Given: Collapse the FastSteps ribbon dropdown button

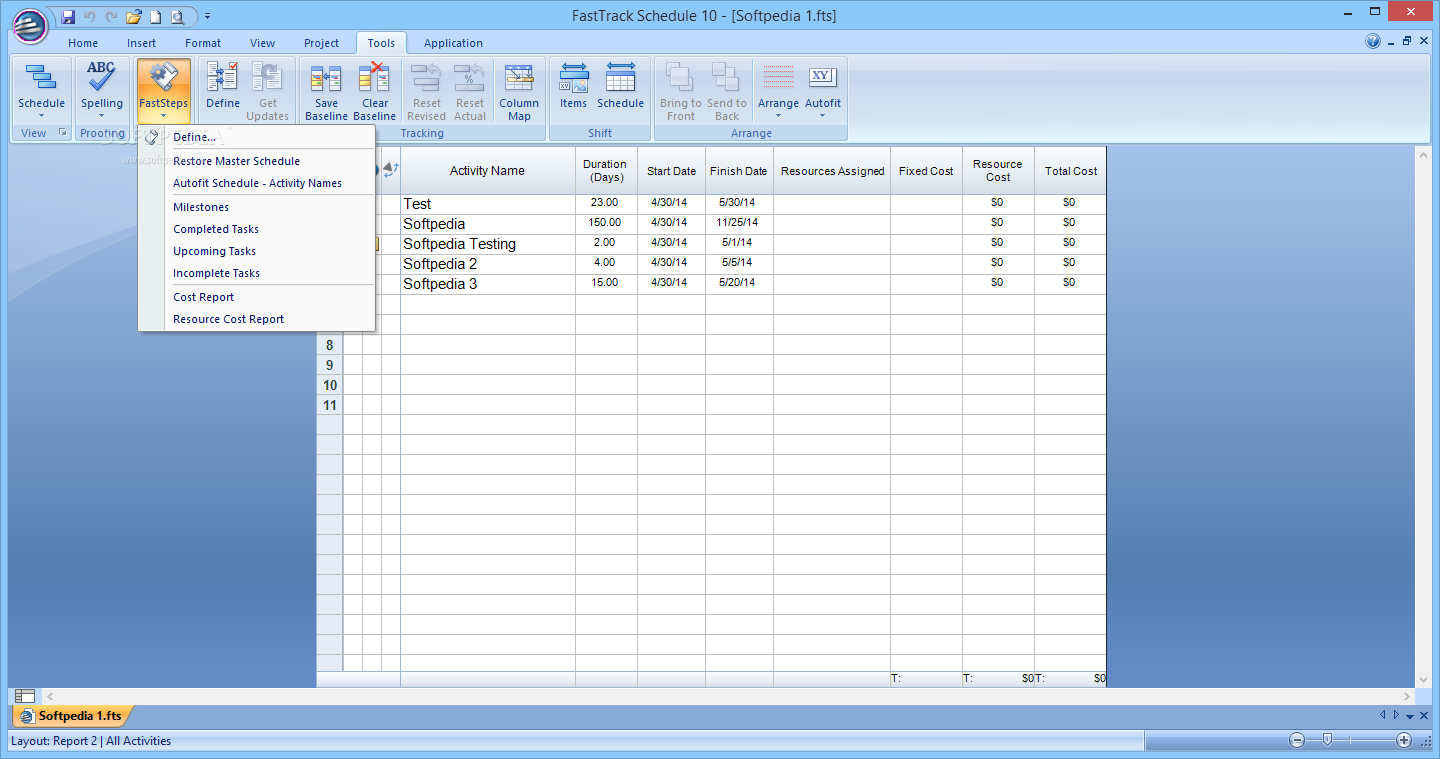Looking at the screenshot, I should 163,91.
